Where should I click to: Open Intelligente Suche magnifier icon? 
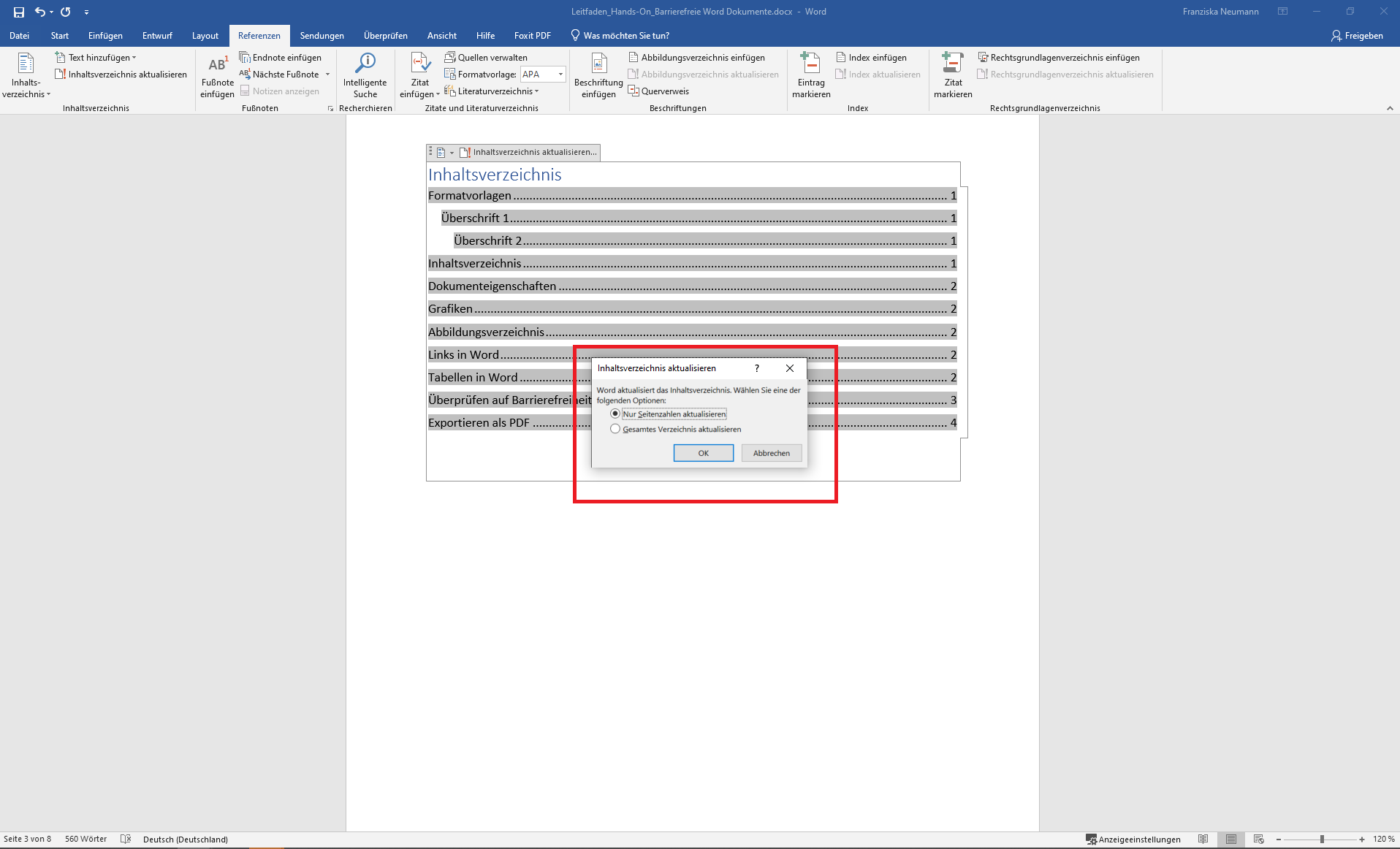365,64
